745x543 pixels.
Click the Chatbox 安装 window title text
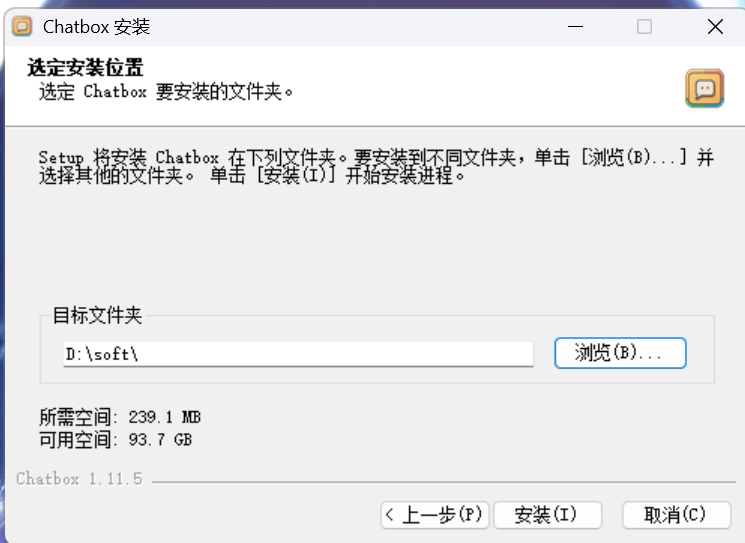[96, 27]
